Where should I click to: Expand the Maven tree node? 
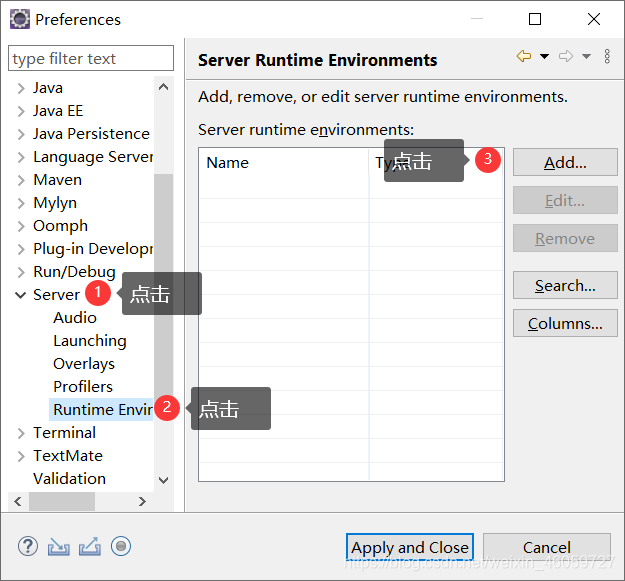[21, 180]
